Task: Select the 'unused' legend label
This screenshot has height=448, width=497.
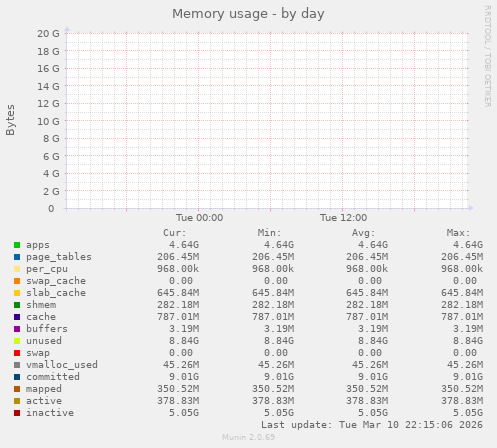Action: 44,341
